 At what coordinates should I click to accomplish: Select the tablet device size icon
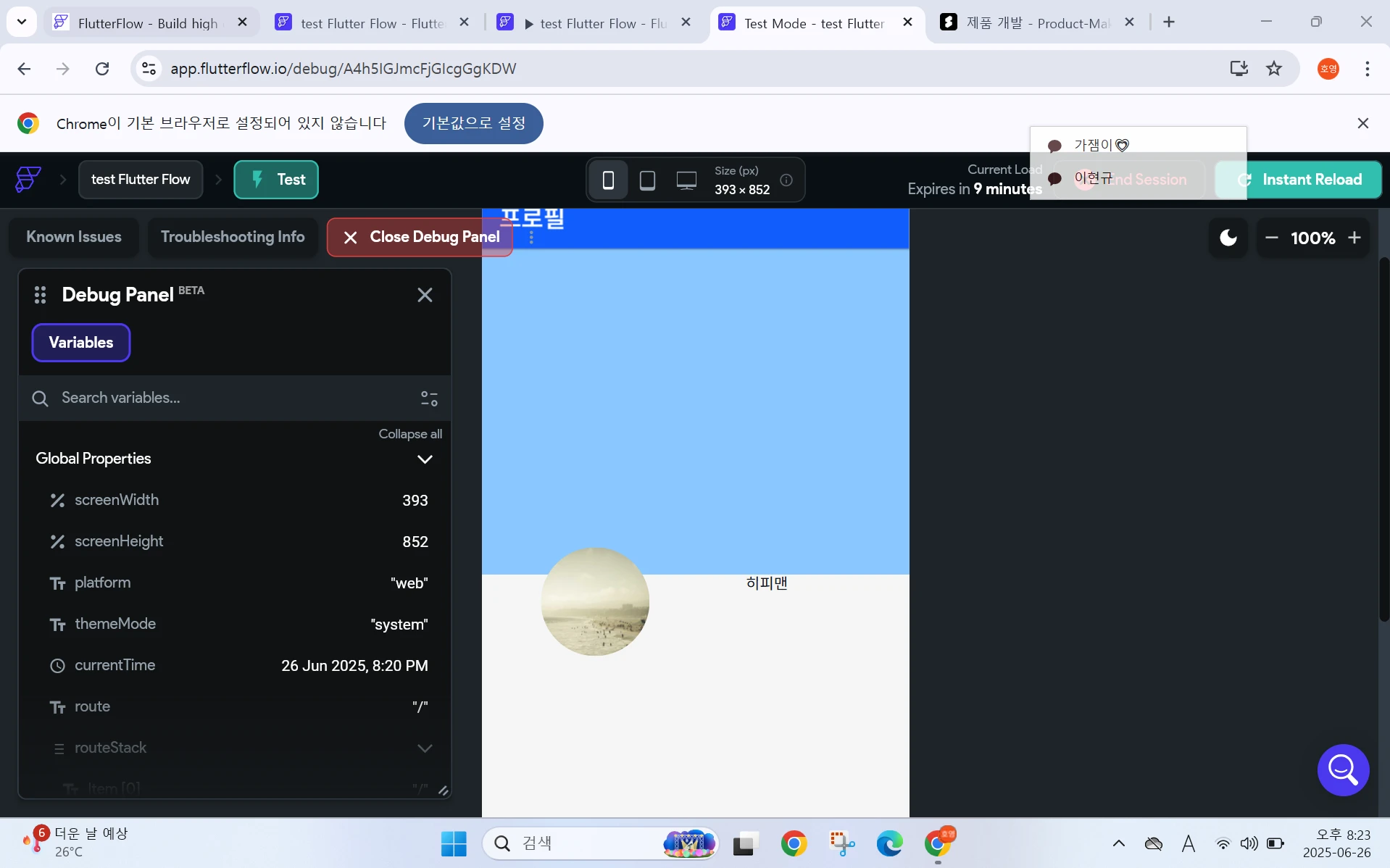tap(647, 180)
